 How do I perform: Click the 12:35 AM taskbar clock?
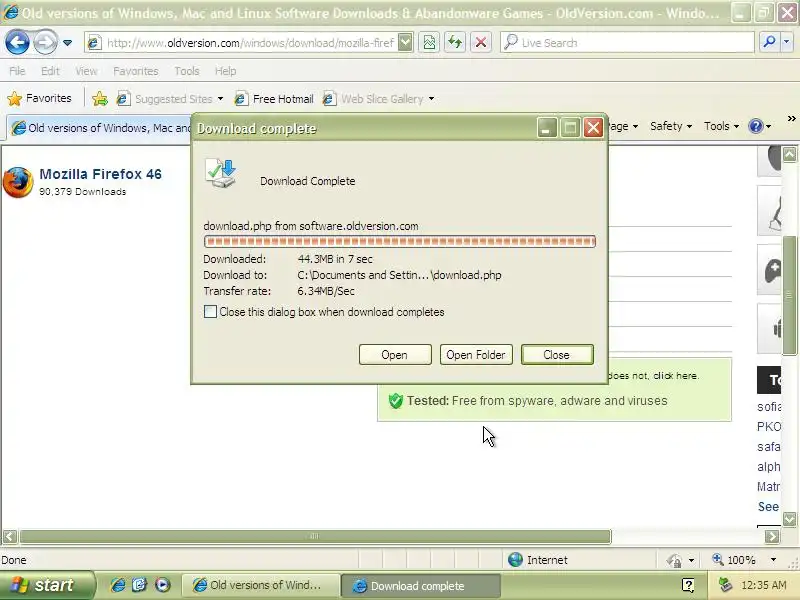(x=763, y=585)
